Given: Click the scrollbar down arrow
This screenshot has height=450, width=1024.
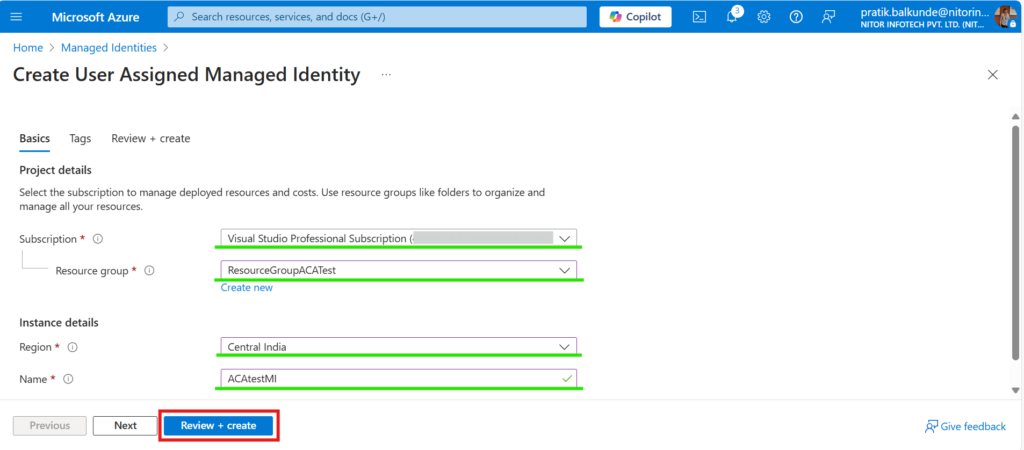Looking at the screenshot, I should pos(1016,391).
